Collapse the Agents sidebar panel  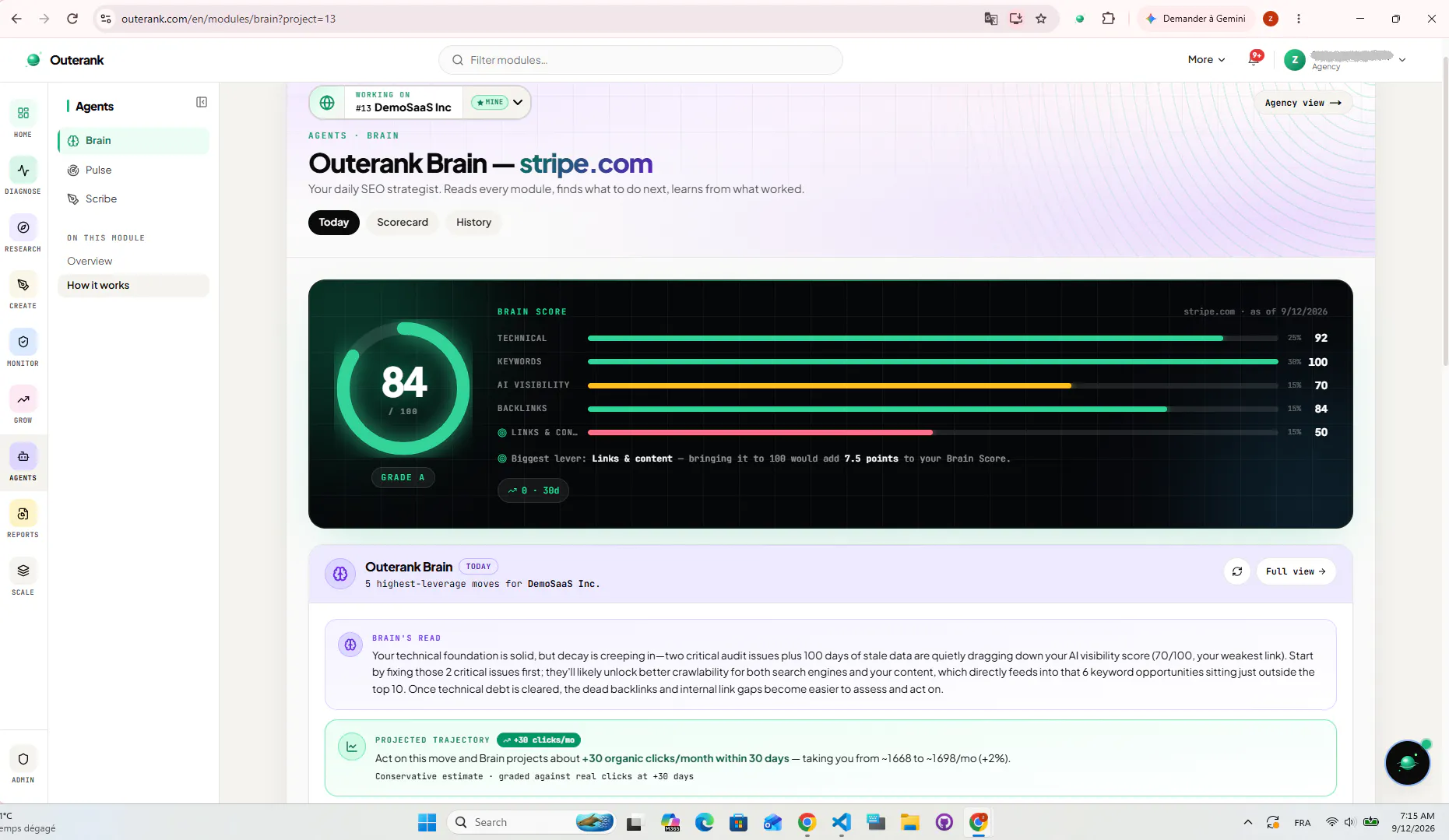point(202,103)
